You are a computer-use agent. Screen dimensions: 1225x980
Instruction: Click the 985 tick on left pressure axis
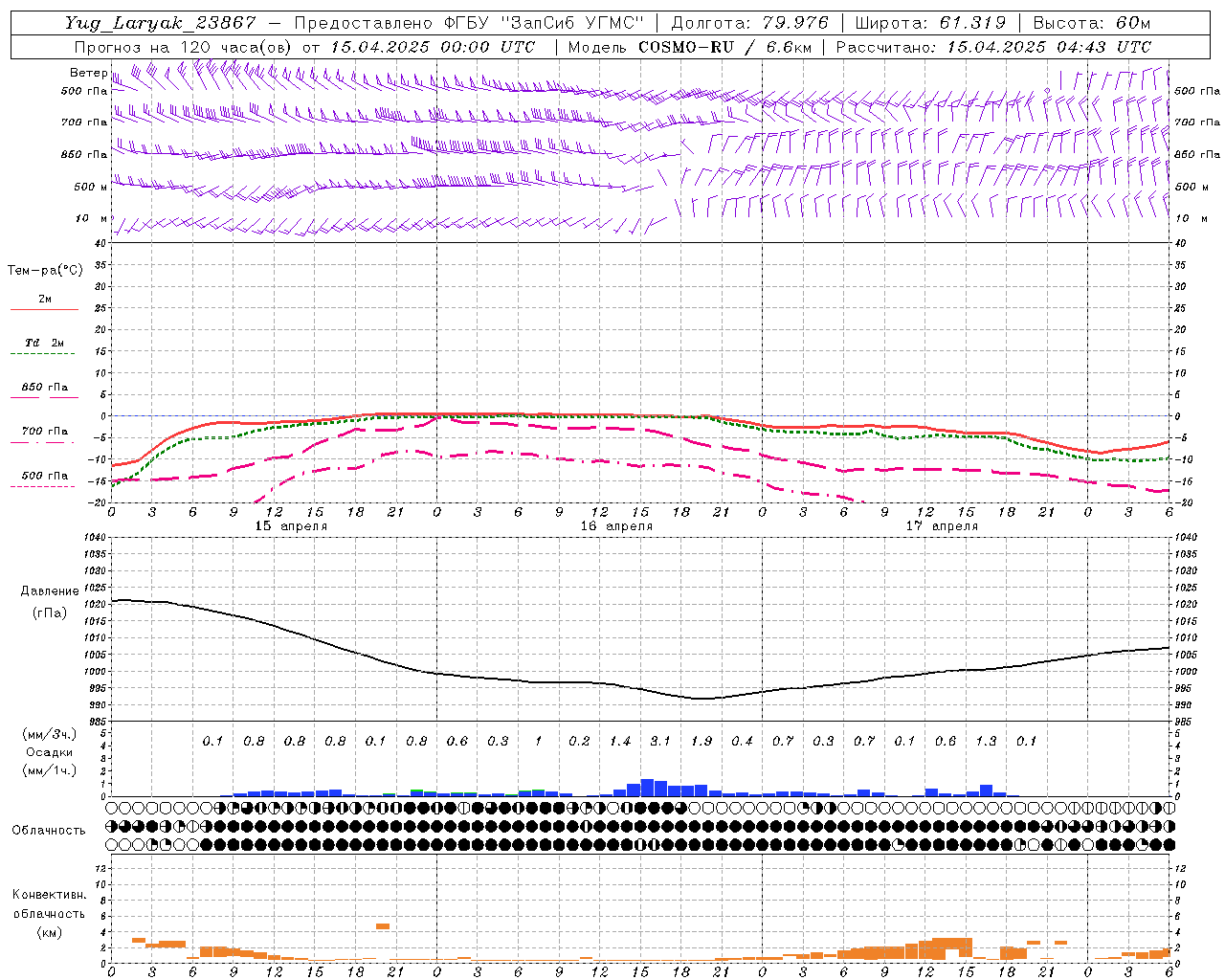97,722
